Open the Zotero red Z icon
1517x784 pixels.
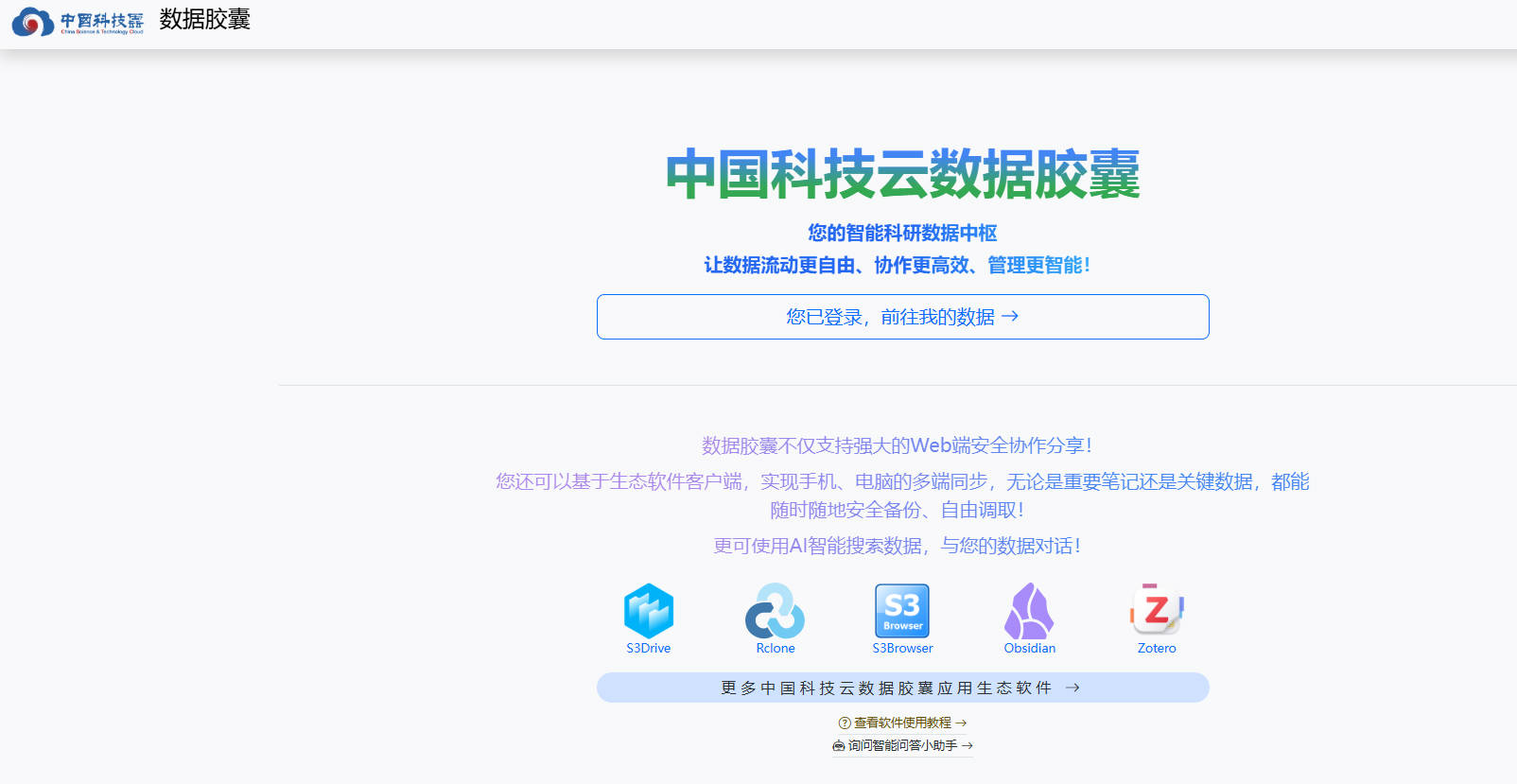tap(1157, 610)
